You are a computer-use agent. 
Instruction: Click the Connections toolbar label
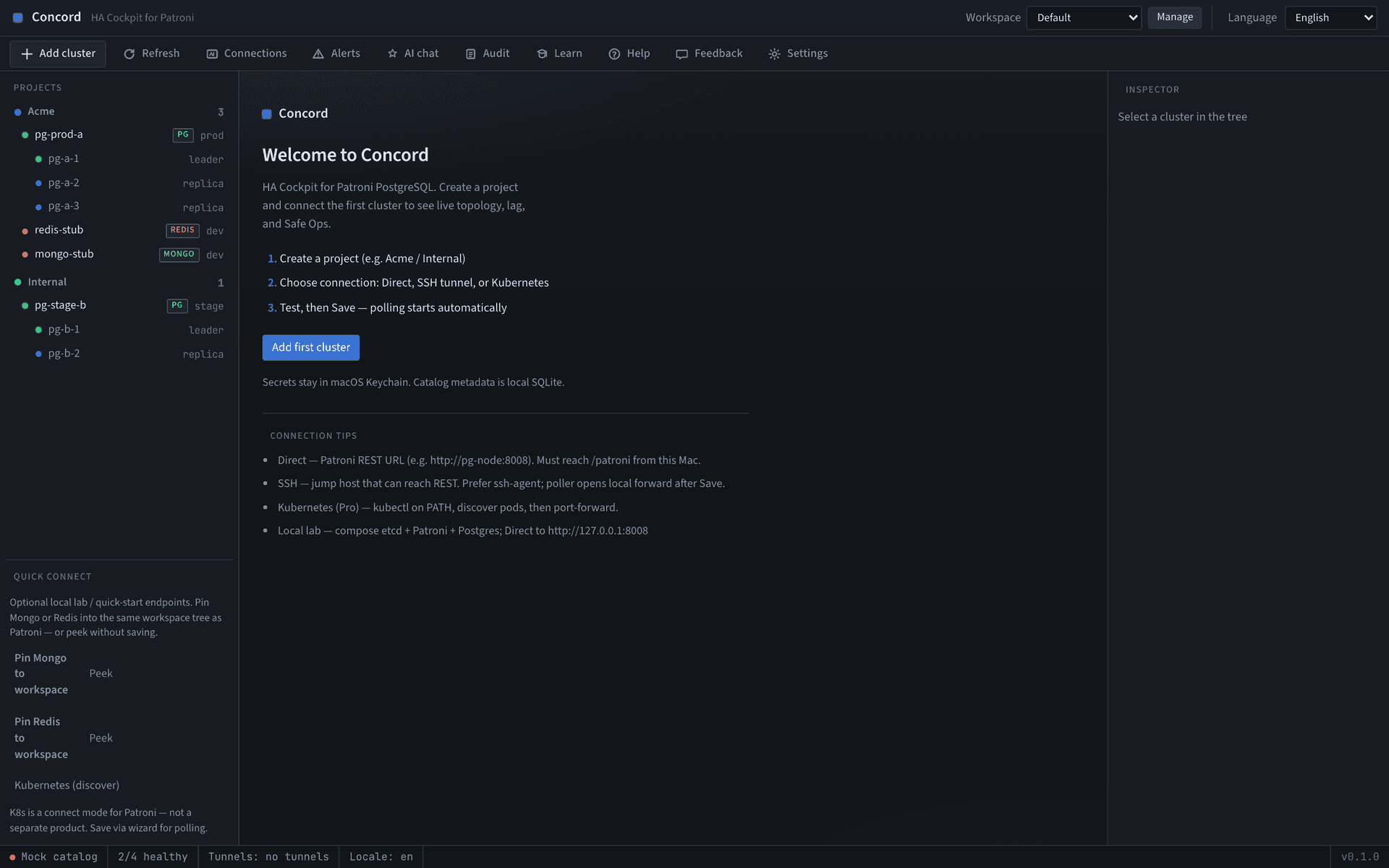pyautogui.click(x=255, y=54)
